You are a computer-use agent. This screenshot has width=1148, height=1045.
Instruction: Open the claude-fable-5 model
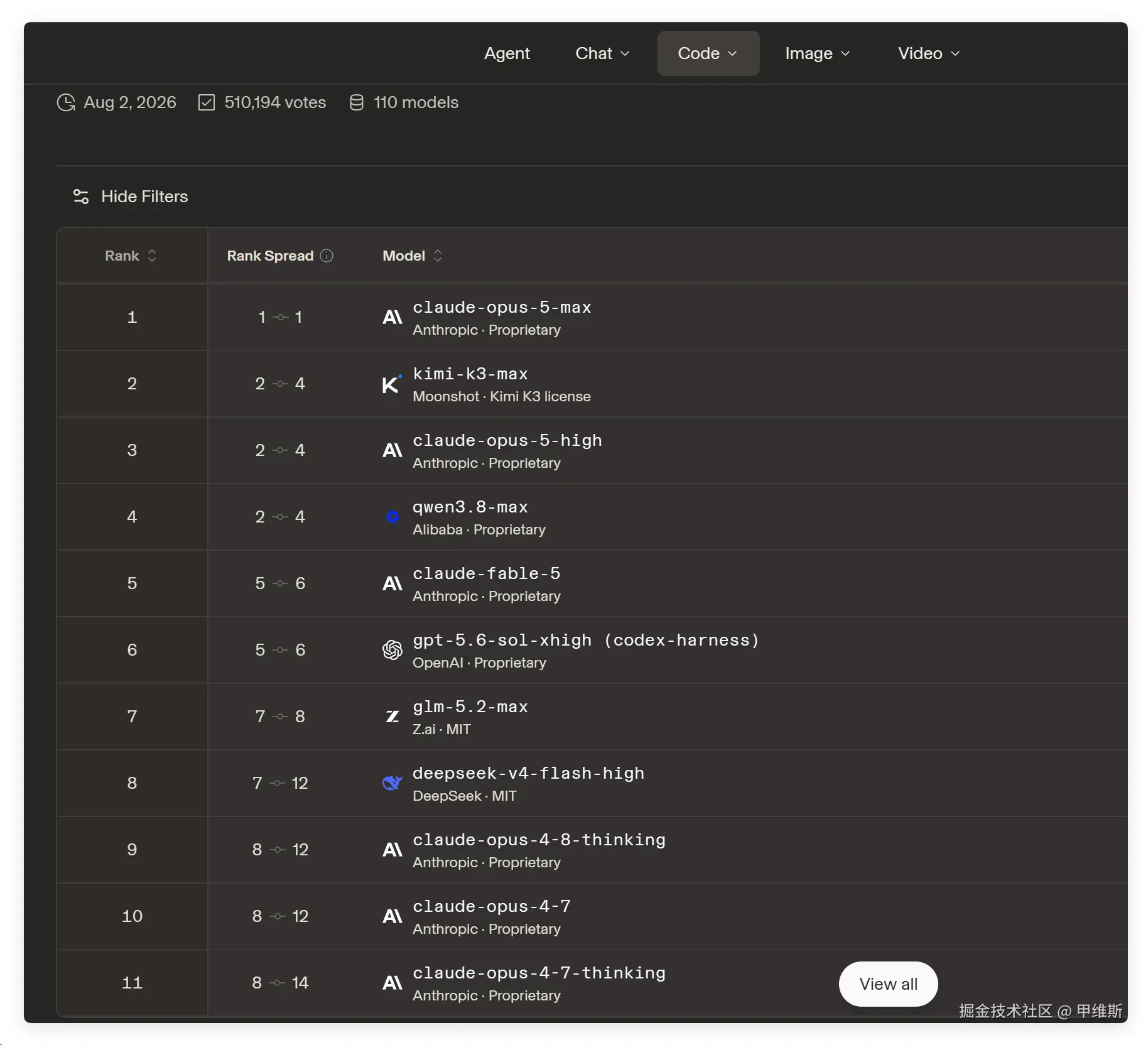[486, 573]
